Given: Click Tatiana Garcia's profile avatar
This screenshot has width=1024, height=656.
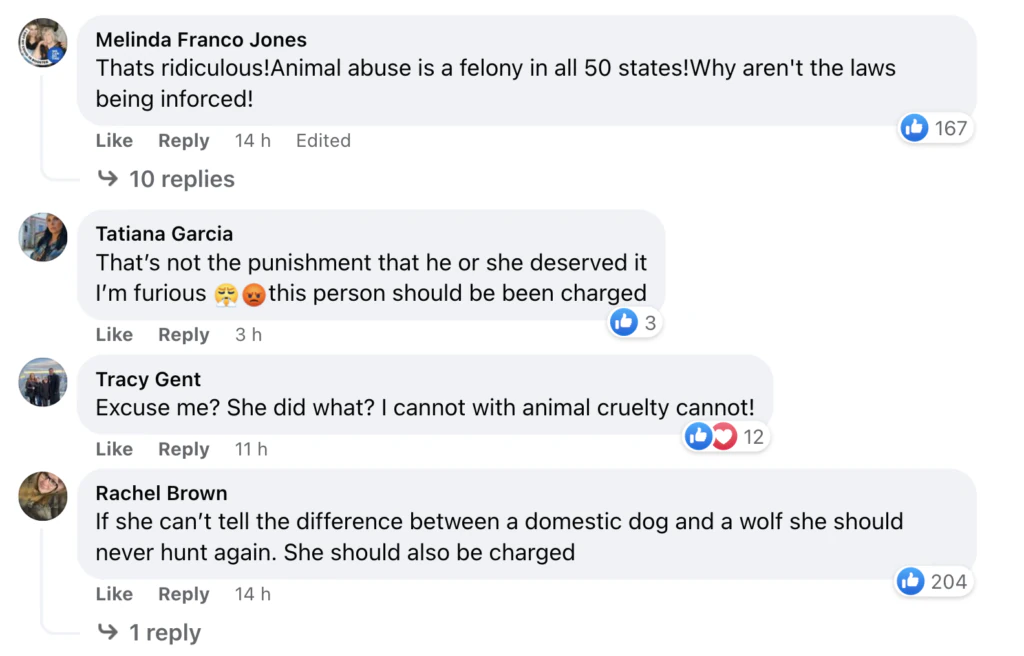Looking at the screenshot, I should click(x=43, y=237).
